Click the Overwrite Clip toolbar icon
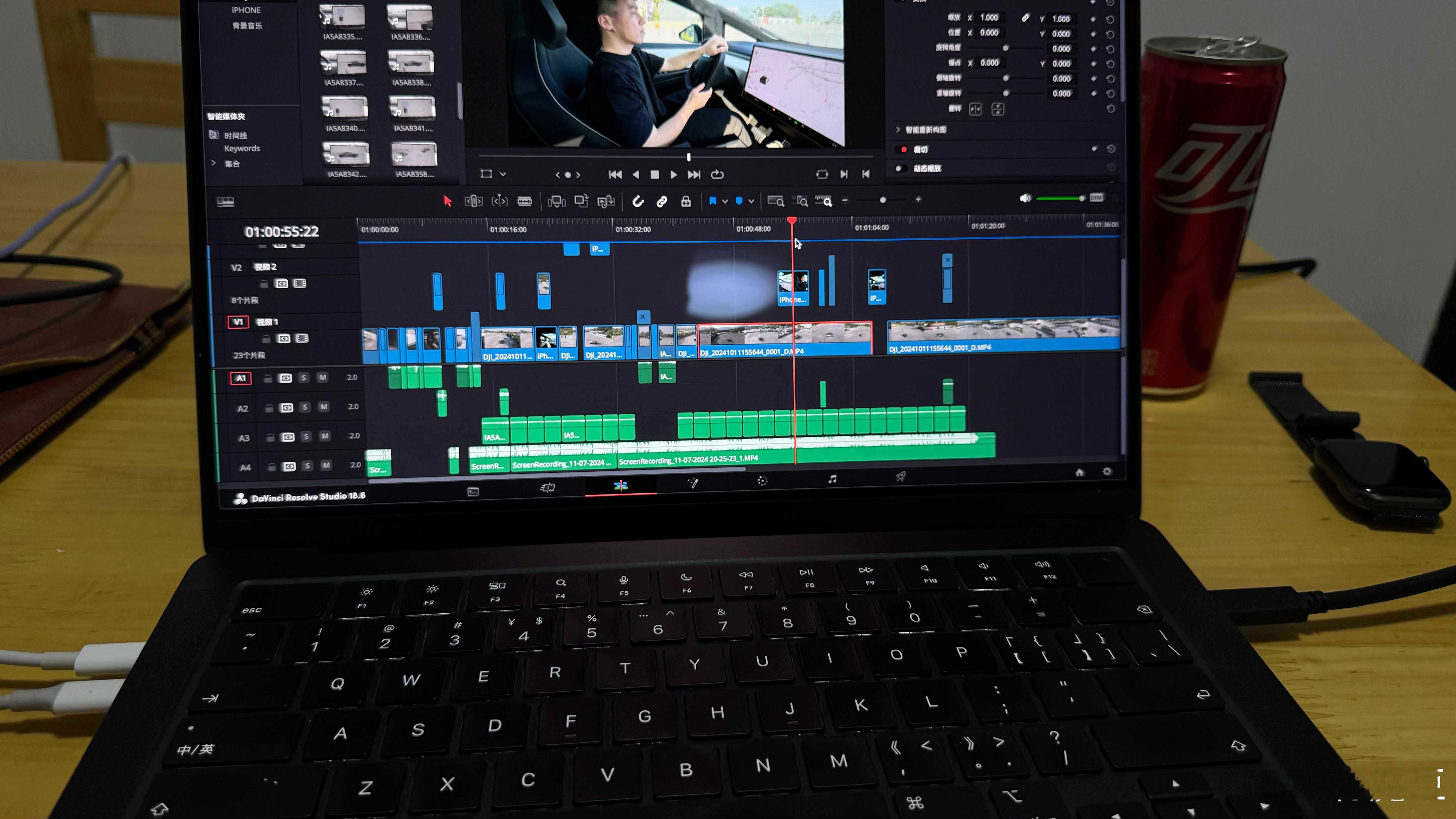1456x819 pixels. pyautogui.click(x=581, y=201)
